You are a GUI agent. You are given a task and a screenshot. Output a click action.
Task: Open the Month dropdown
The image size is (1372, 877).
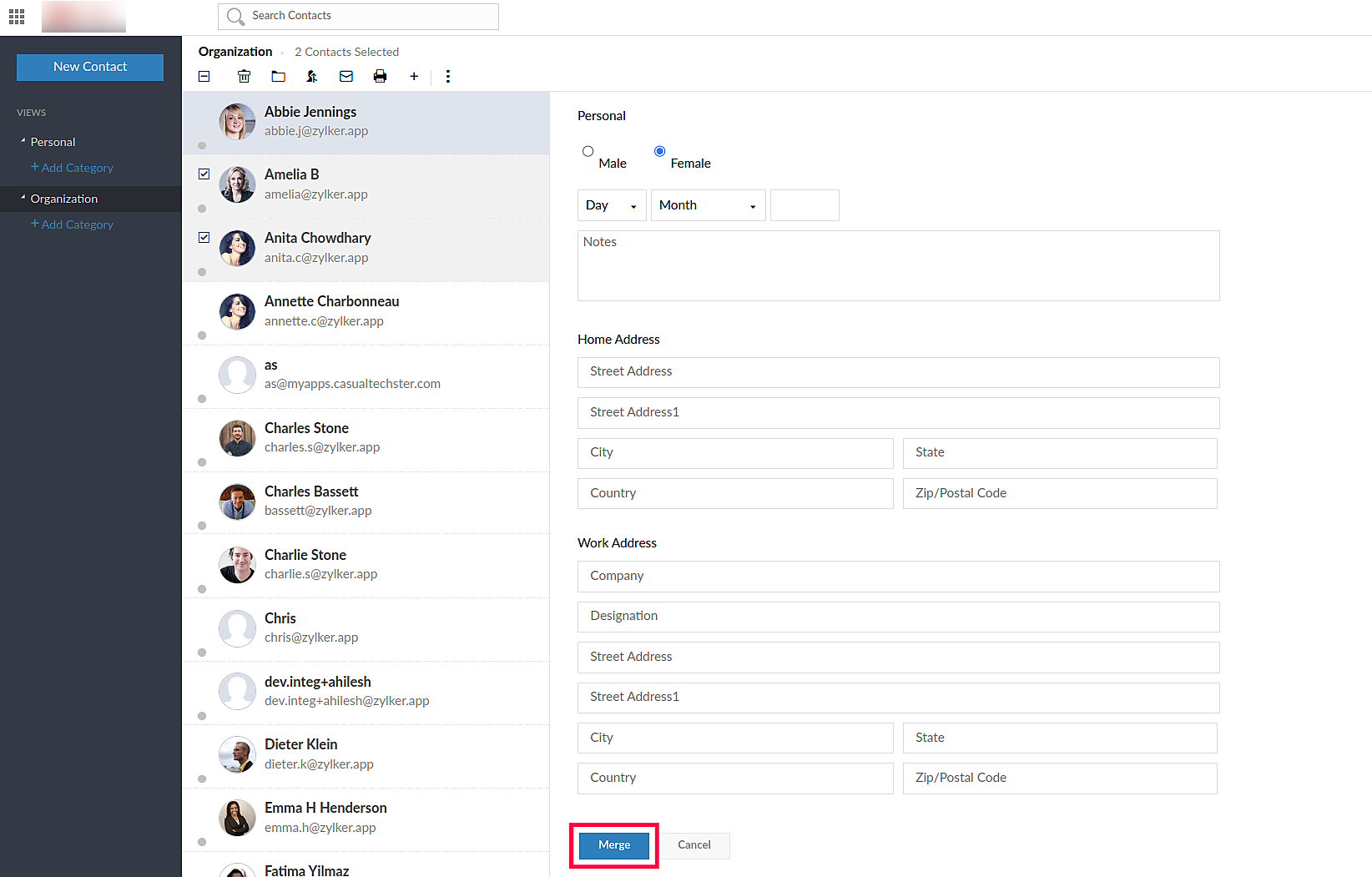pos(708,205)
